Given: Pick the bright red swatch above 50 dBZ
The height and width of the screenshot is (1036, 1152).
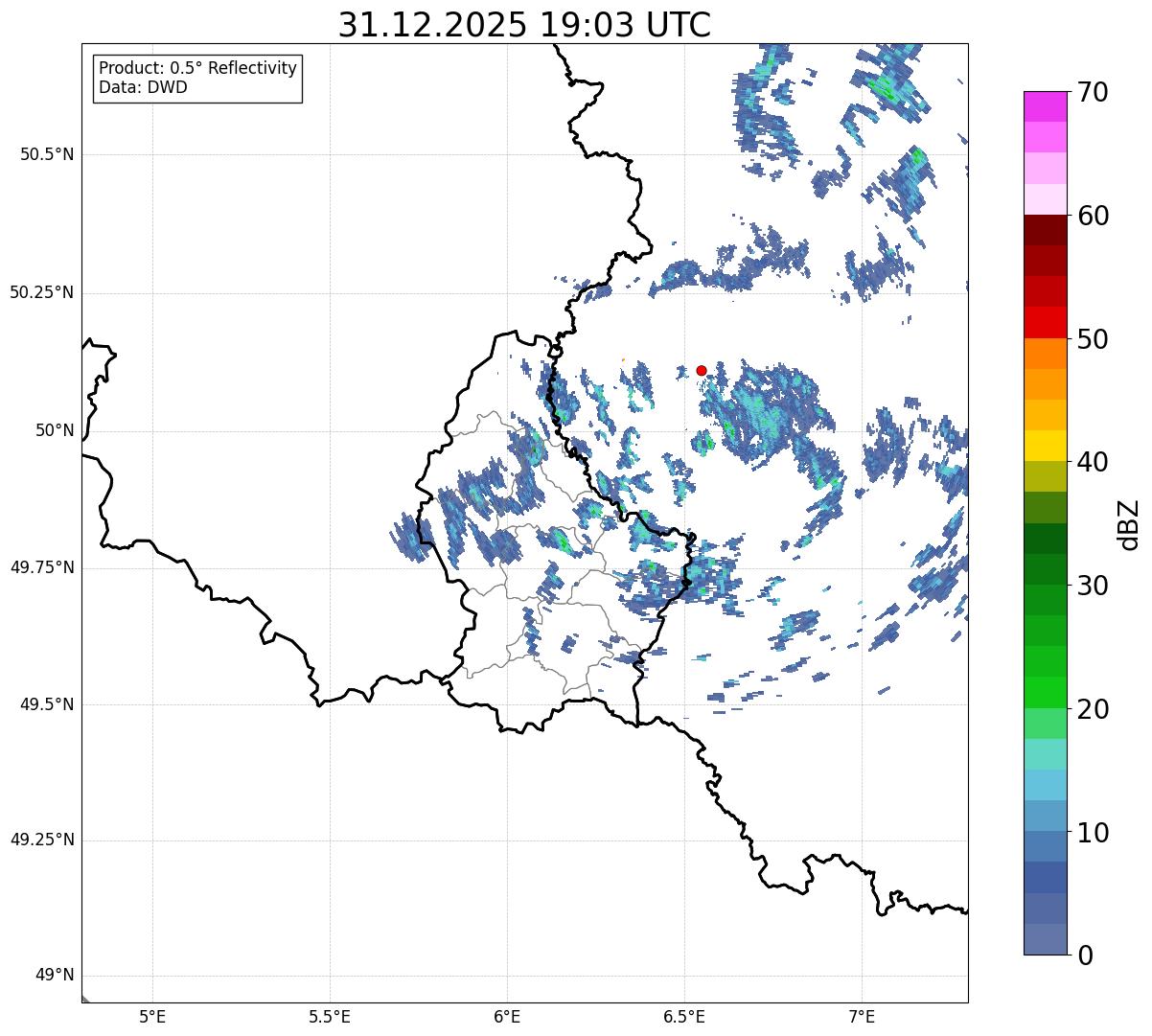Looking at the screenshot, I should pyautogui.click(x=1045, y=322).
